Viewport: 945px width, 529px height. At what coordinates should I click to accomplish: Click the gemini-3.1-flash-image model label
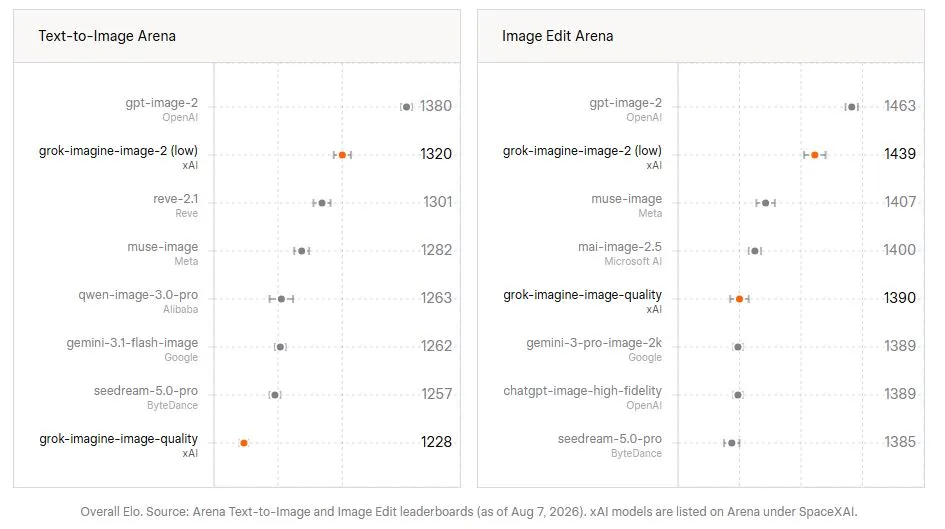[132, 343]
